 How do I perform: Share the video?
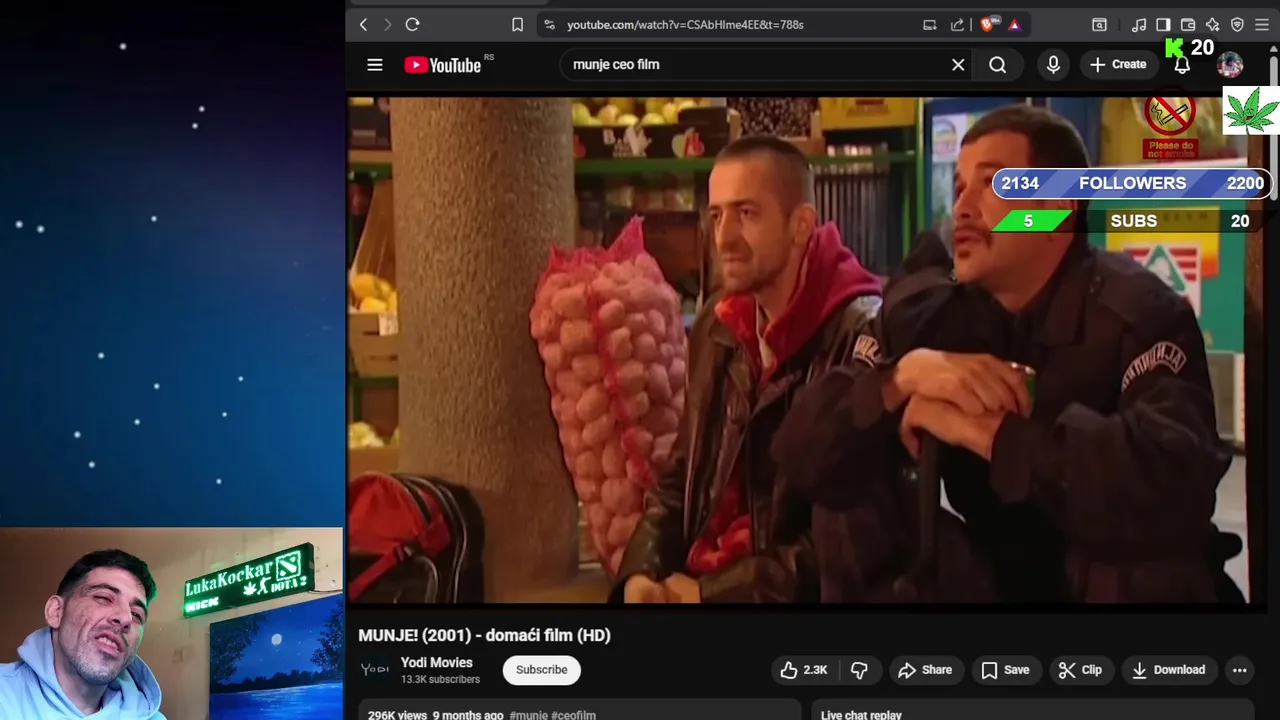point(925,670)
